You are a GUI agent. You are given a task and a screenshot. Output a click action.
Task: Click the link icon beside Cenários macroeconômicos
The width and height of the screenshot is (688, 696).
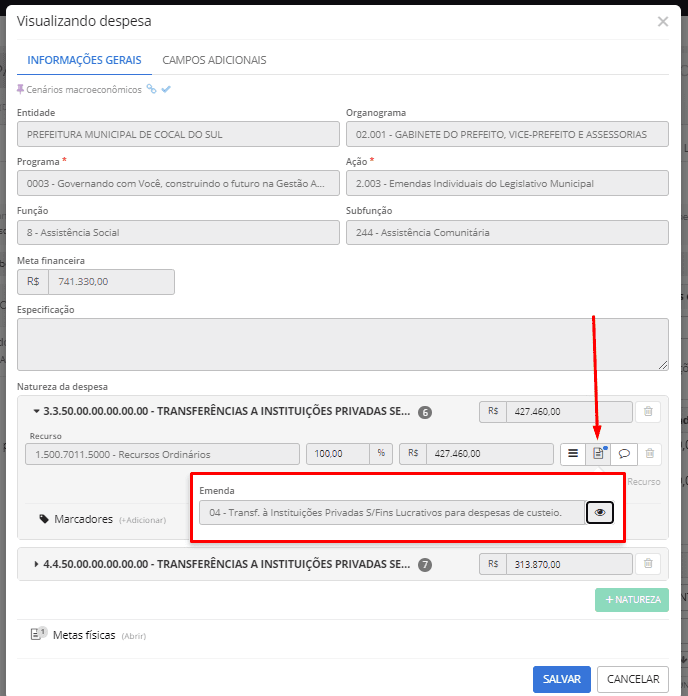pos(151,89)
